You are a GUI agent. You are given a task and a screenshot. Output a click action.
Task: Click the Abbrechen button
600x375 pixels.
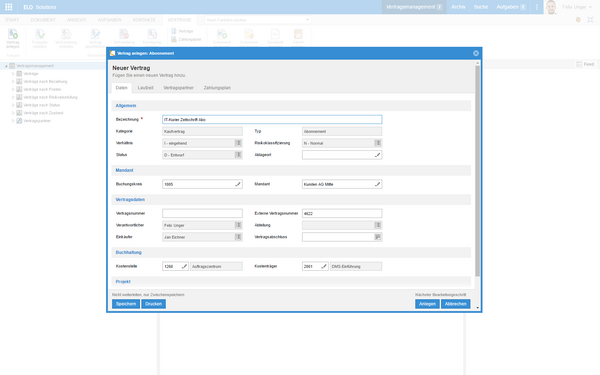tap(455, 304)
